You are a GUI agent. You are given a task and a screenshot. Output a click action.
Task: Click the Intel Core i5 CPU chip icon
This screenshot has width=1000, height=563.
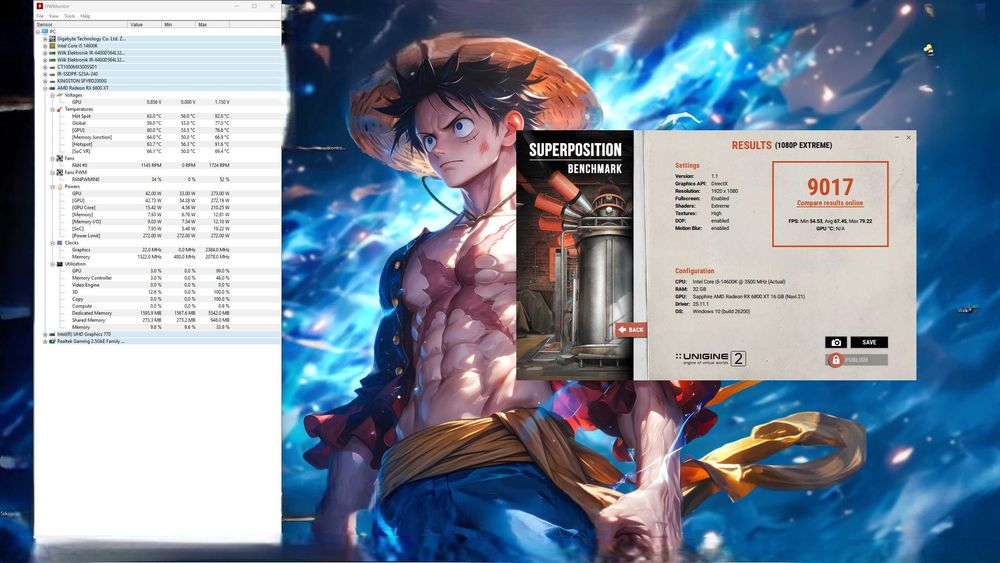click(x=52, y=46)
